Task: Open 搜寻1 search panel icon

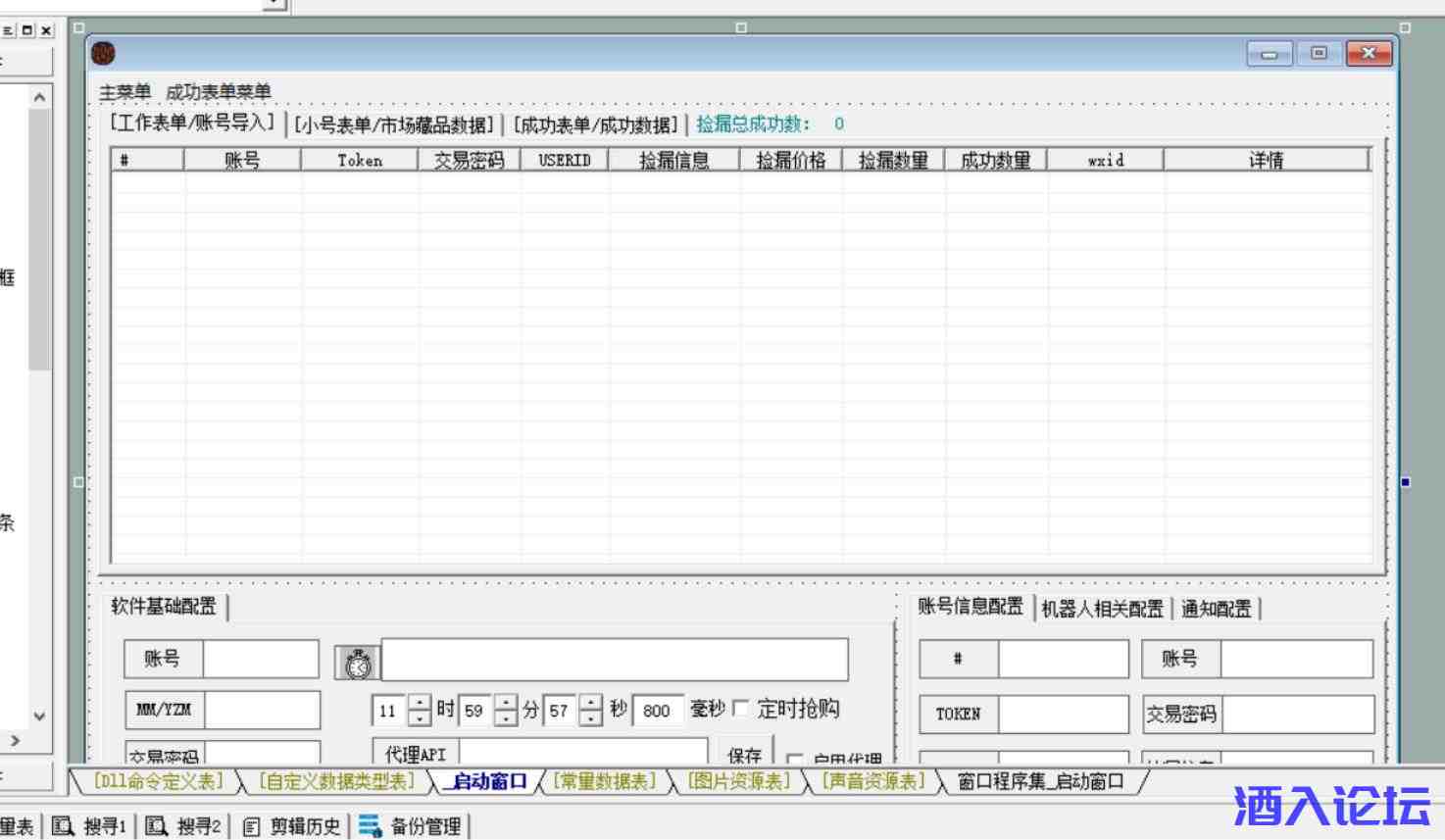Action: coord(63,826)
